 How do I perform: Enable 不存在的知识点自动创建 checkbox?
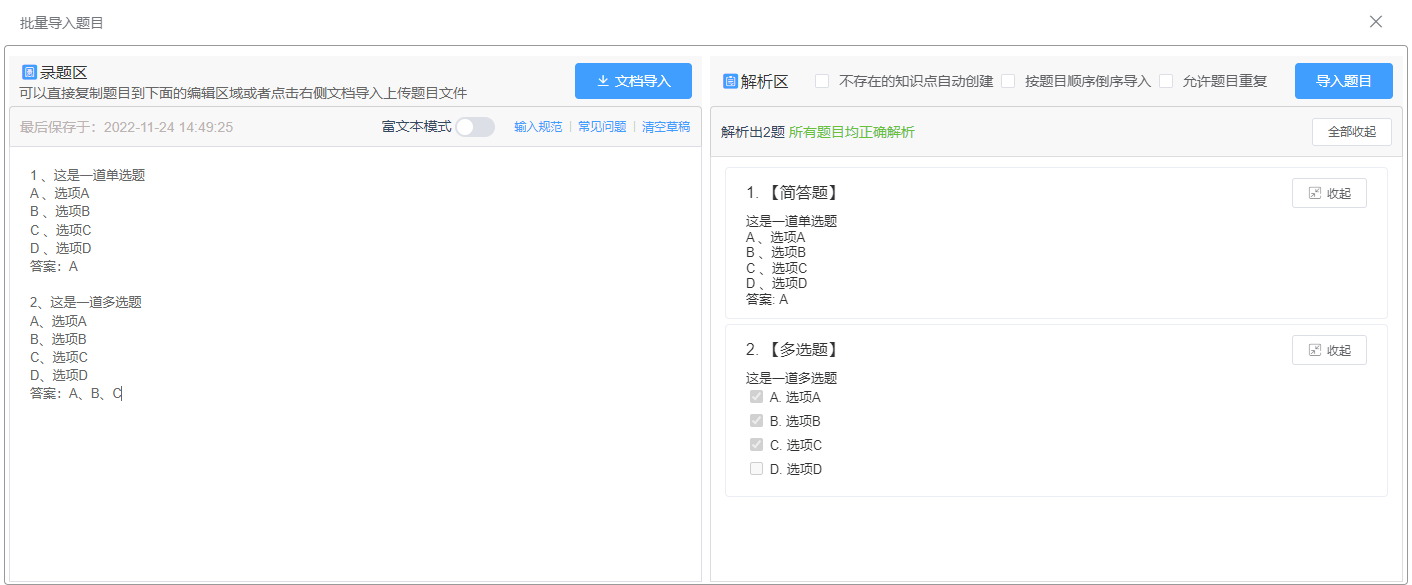pyautogui.click(x=822, y=81)
